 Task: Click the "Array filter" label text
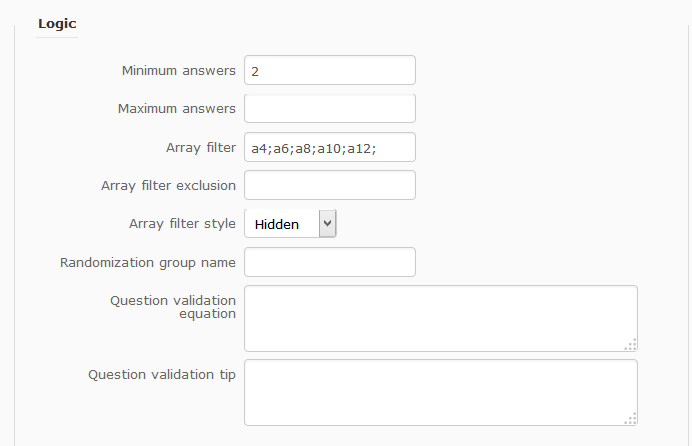pyautogui.click(x=201, y=147)
